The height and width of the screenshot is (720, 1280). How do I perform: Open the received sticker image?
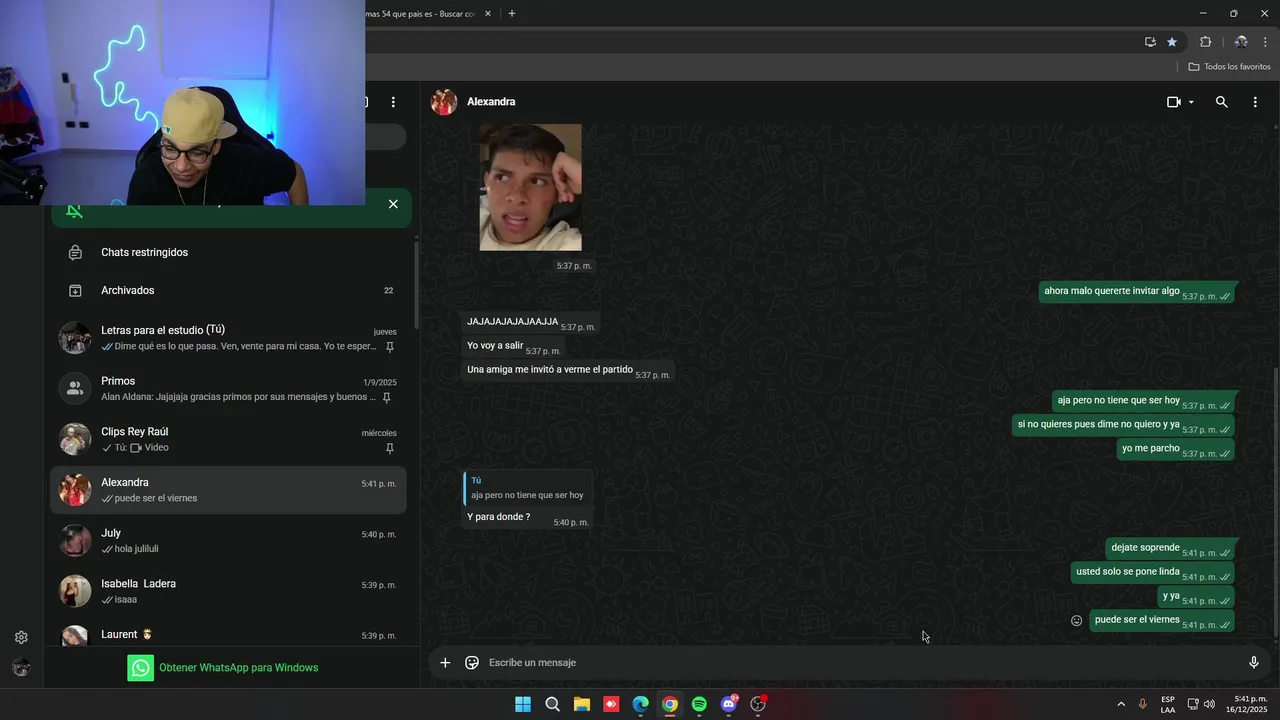tap(530, 187)
